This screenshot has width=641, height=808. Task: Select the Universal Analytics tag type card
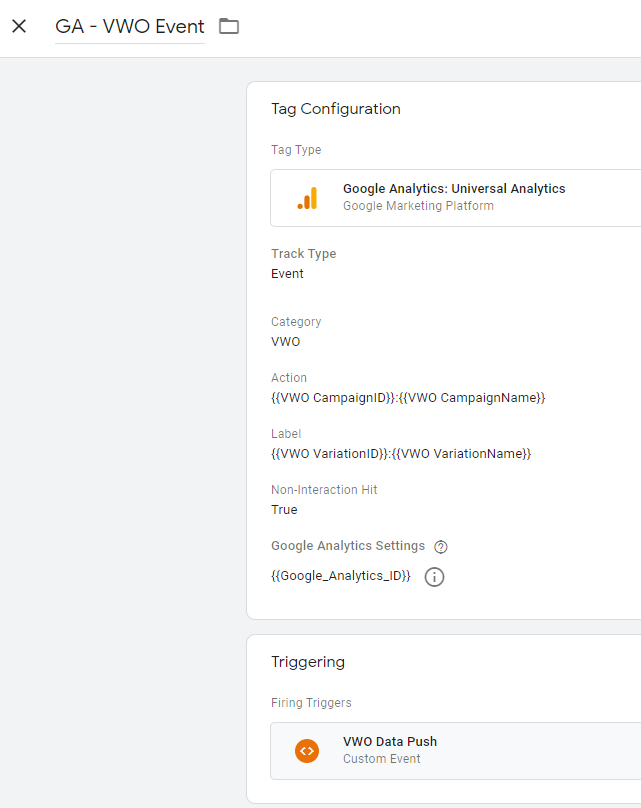coord(456,198)
